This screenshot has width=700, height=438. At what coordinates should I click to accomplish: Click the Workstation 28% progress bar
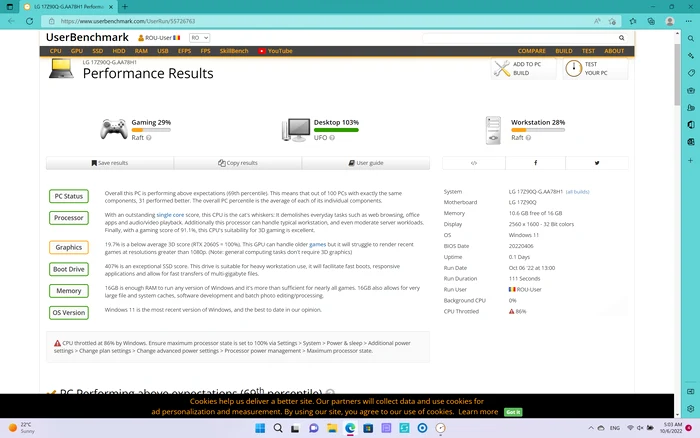[x=538, y=130]
